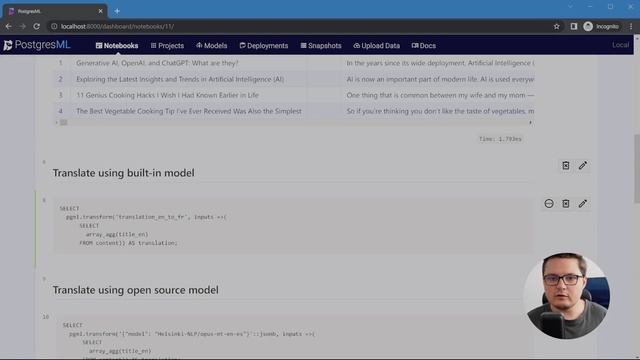Click right arrow of results table scrollbar

click(530, 122)
